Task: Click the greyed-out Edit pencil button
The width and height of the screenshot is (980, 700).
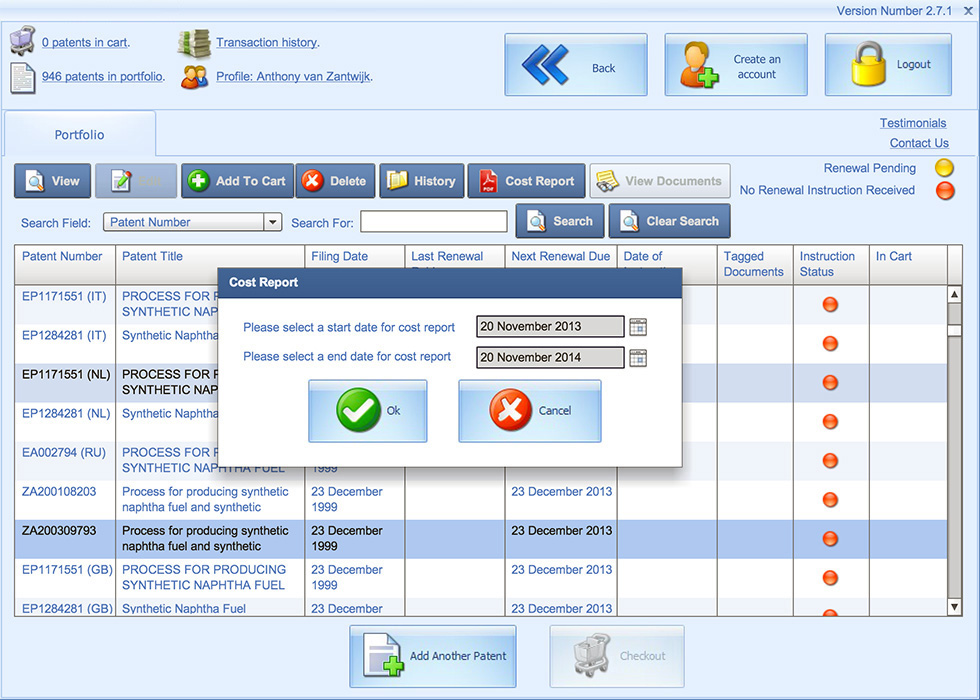Action: click(136, 181)
